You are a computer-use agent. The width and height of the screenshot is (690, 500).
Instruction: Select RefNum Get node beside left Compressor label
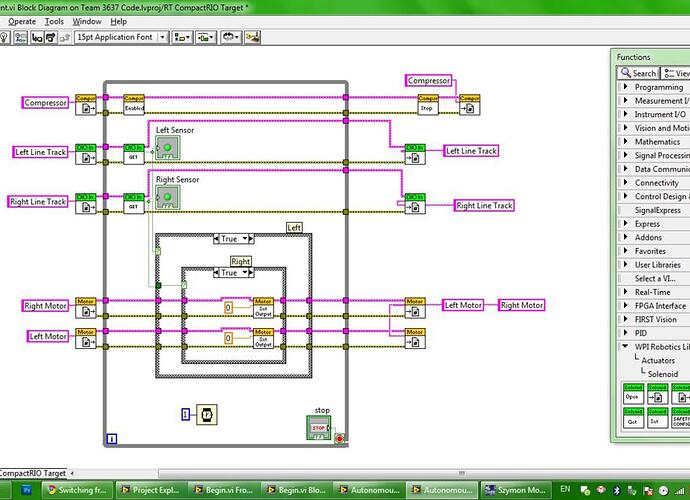point(85,105)
